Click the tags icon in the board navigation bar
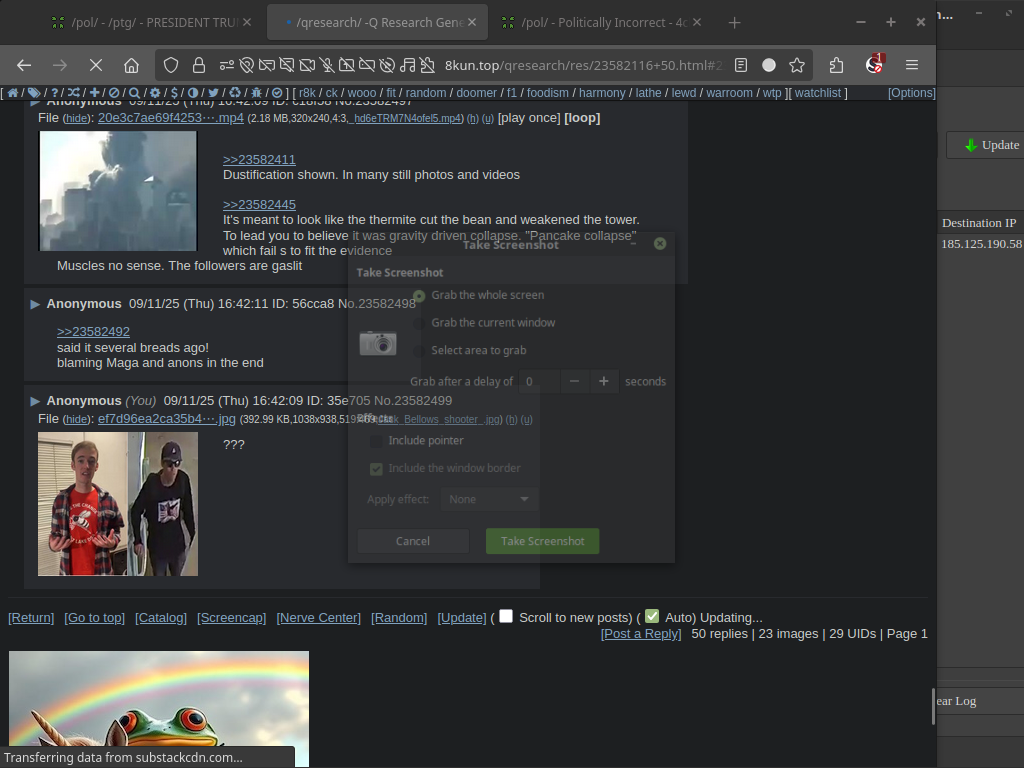This screenshot has width=1024, height=768. (x=34, y=93)
